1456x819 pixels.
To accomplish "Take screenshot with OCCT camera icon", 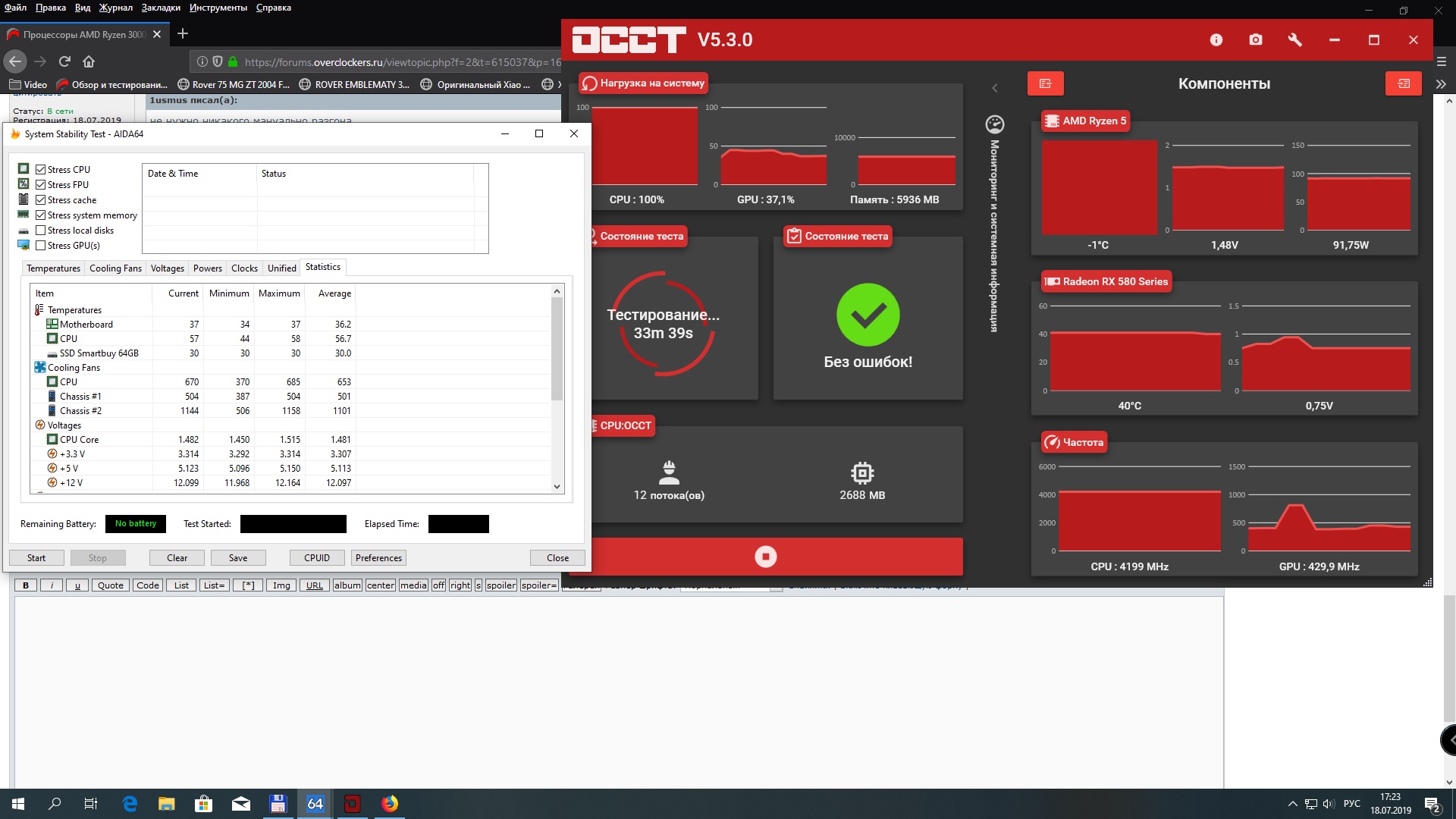I will [1256, 40].
